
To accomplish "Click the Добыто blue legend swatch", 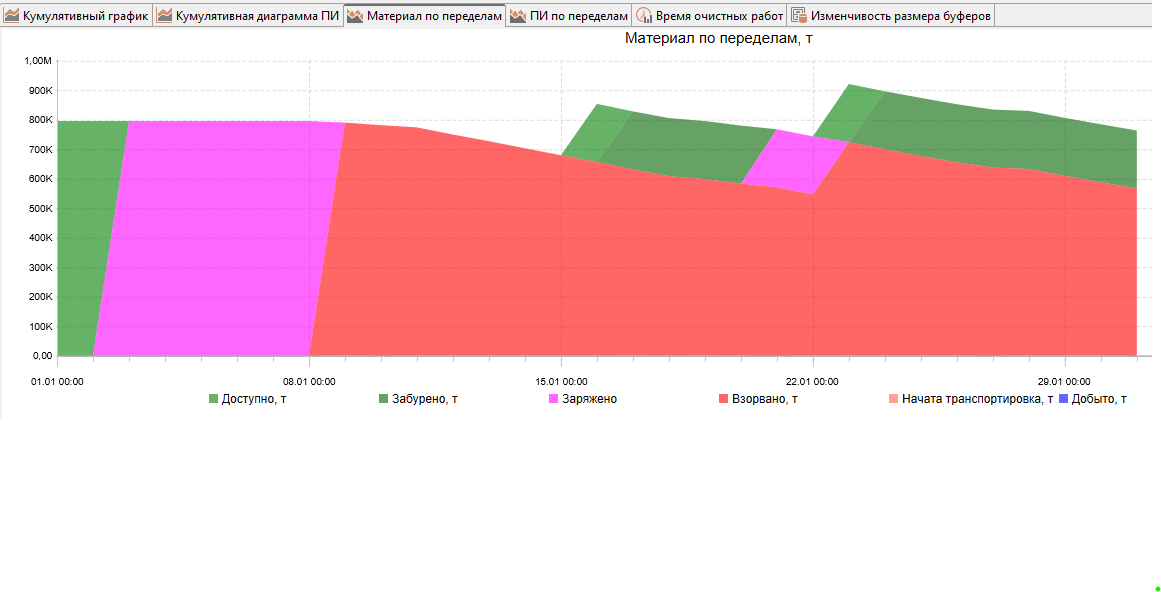I will coord(1063,399).
